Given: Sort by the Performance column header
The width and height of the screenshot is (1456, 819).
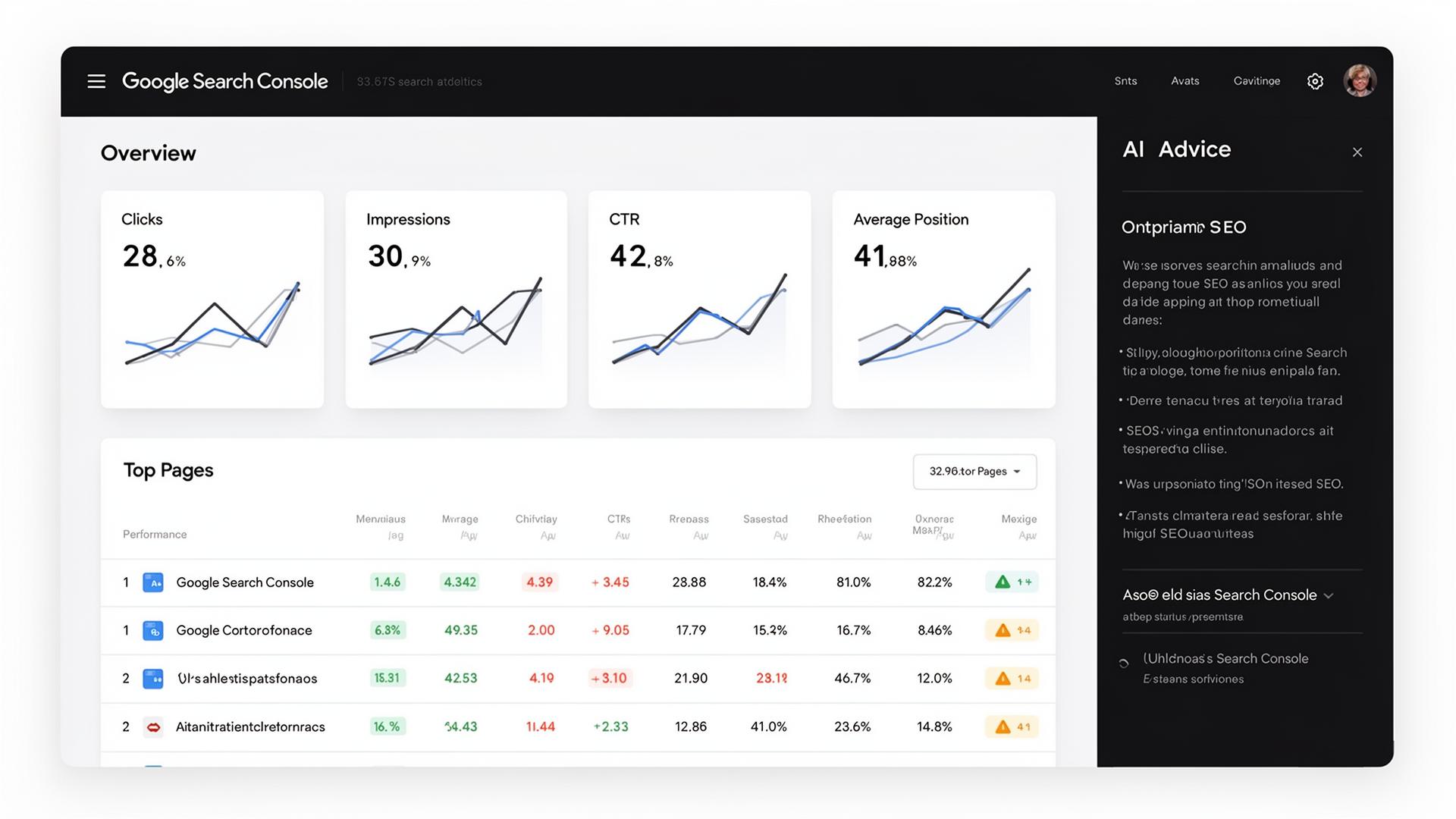Looking at the screenshot, I should click(155, 535).
